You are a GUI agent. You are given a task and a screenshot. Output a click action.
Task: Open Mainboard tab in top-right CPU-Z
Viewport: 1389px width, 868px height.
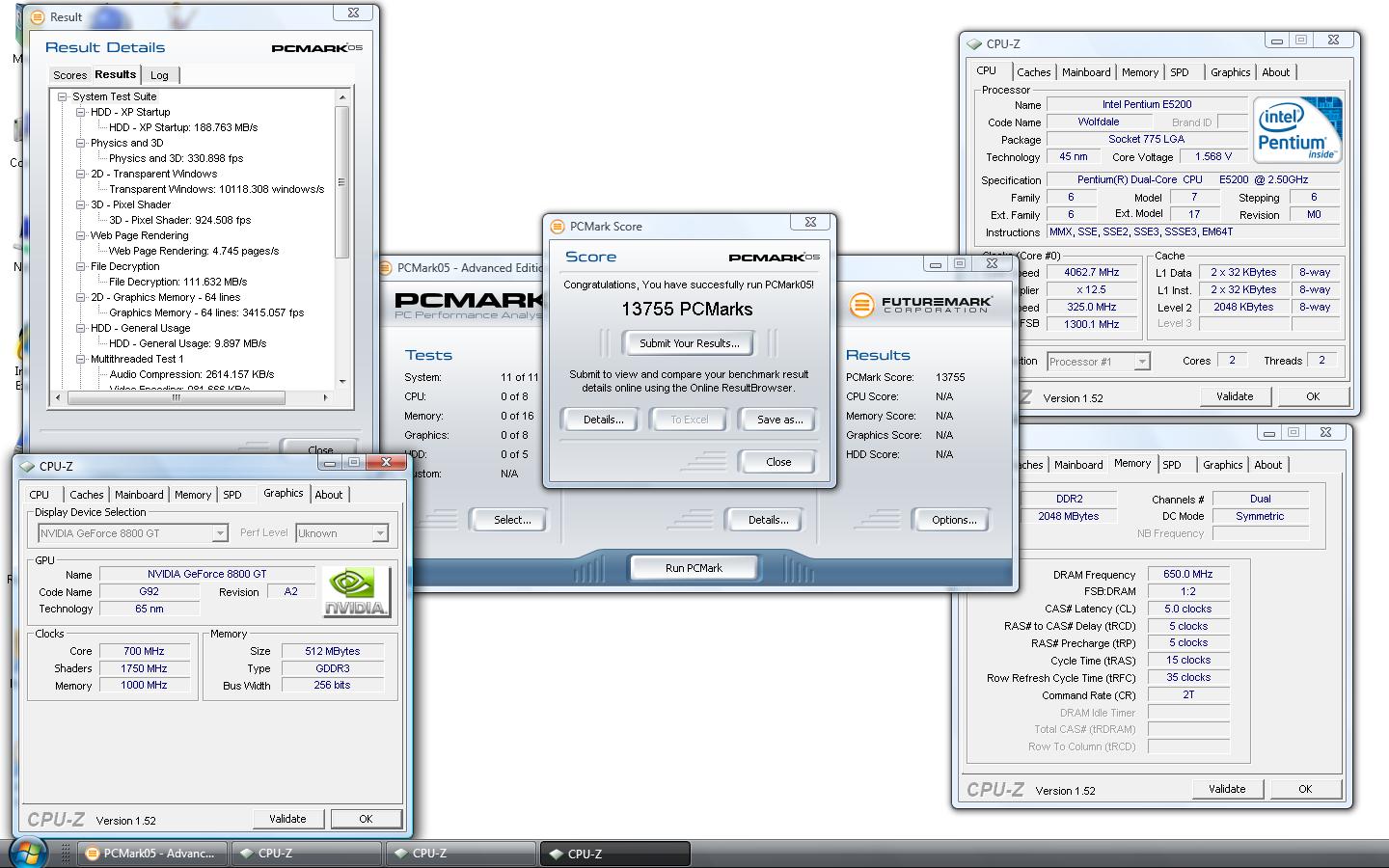click(x=1086, y=72)
